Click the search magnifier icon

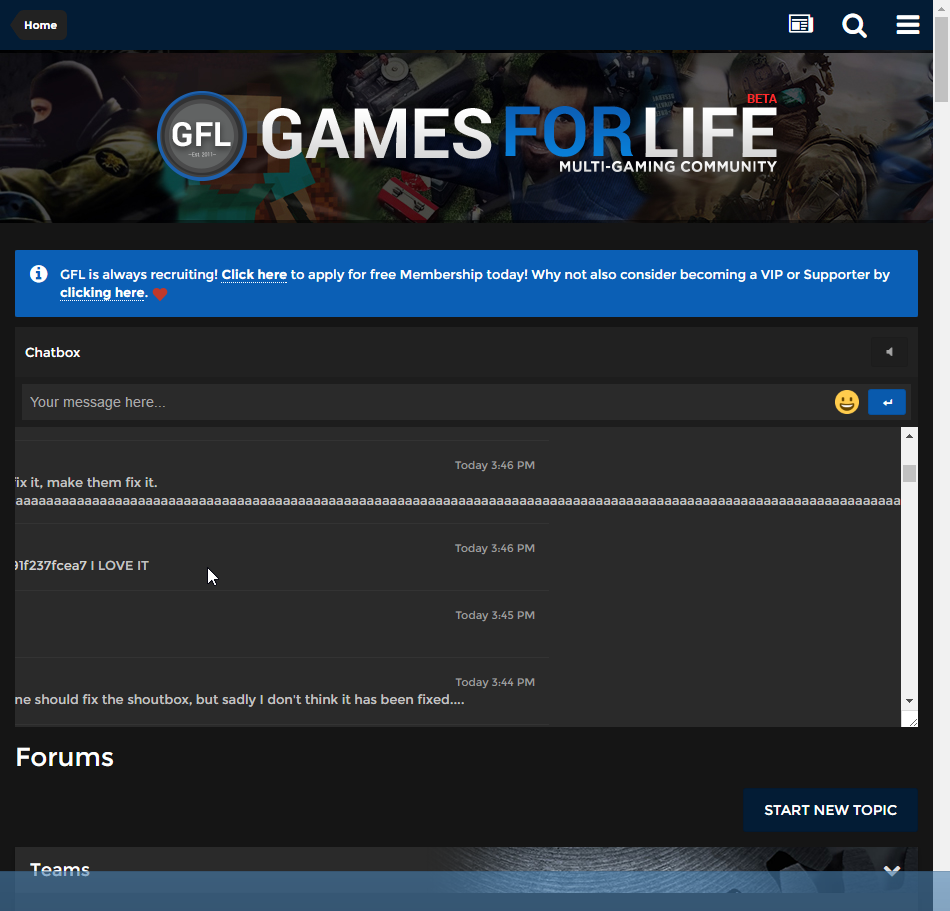point(854,25)
